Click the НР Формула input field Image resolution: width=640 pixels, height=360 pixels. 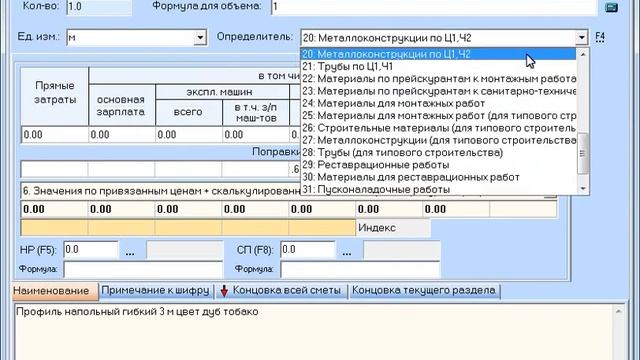click(143, 269)
